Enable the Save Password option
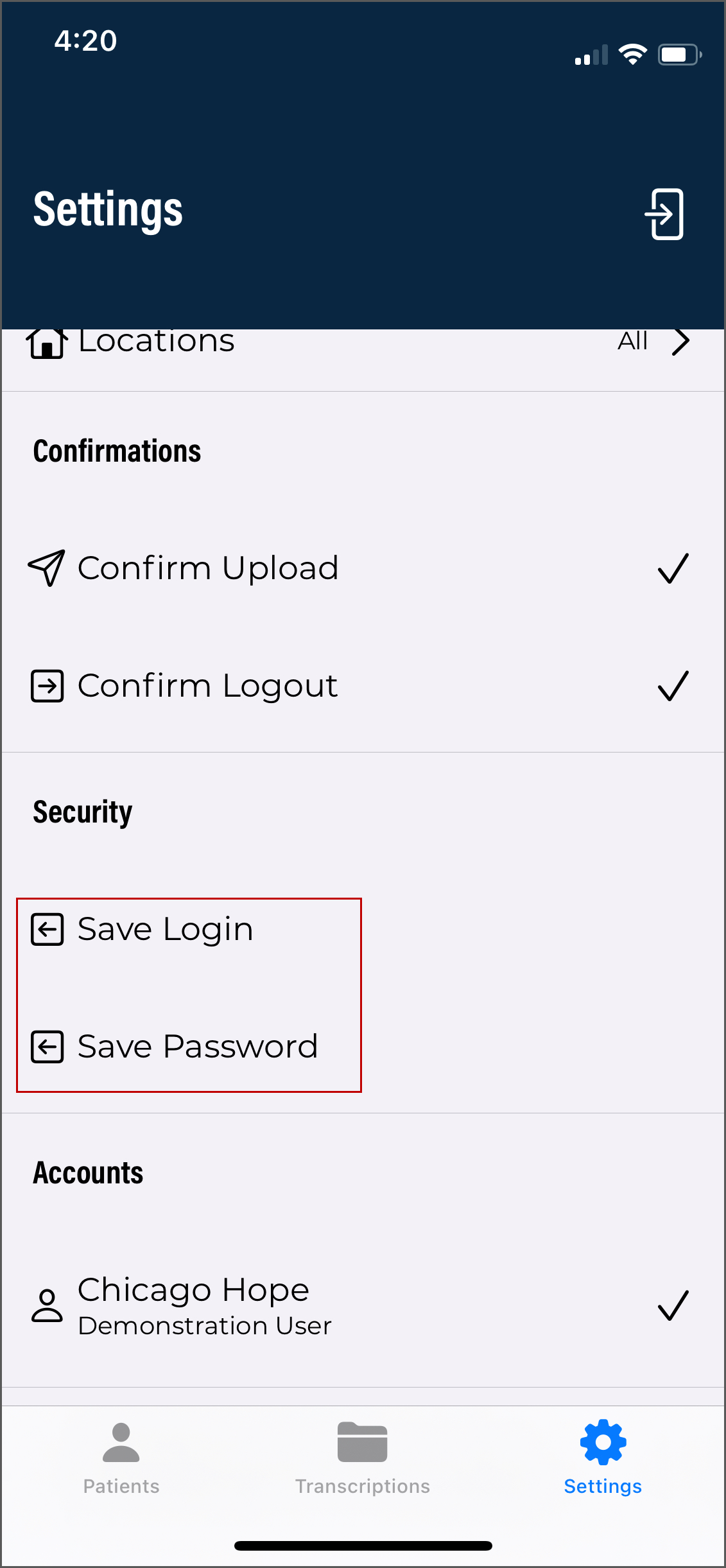The height and width of the screenshot is (1568, 726). (198, 1047)
